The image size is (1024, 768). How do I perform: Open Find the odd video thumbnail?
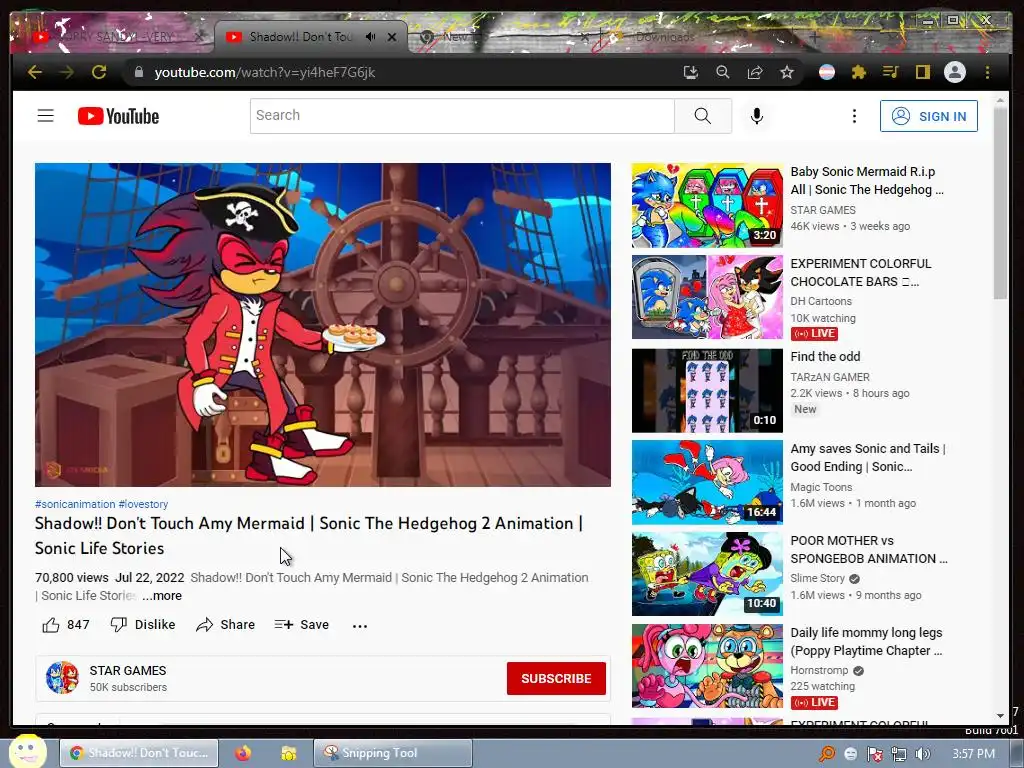pyautogui.click(x=707, y=391)
